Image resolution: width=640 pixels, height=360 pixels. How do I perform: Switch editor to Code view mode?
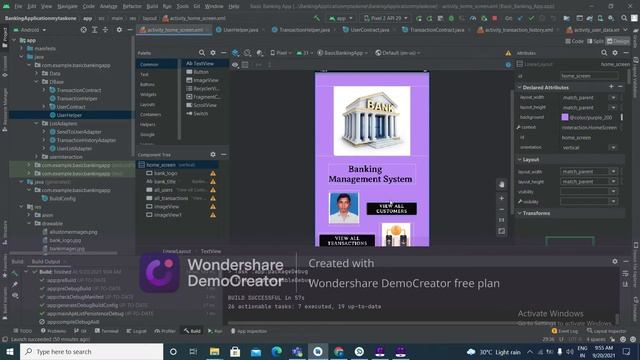pyautogui.click(x=575, y=41)
